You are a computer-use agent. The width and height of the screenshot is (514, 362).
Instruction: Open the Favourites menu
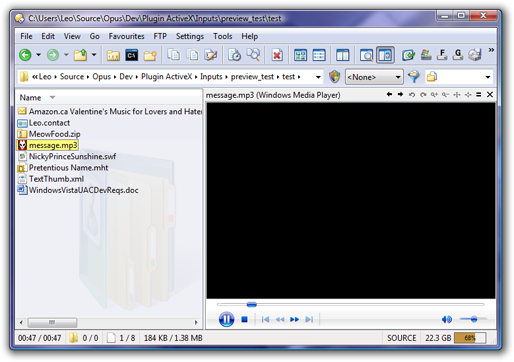click(x=126, y=36)
